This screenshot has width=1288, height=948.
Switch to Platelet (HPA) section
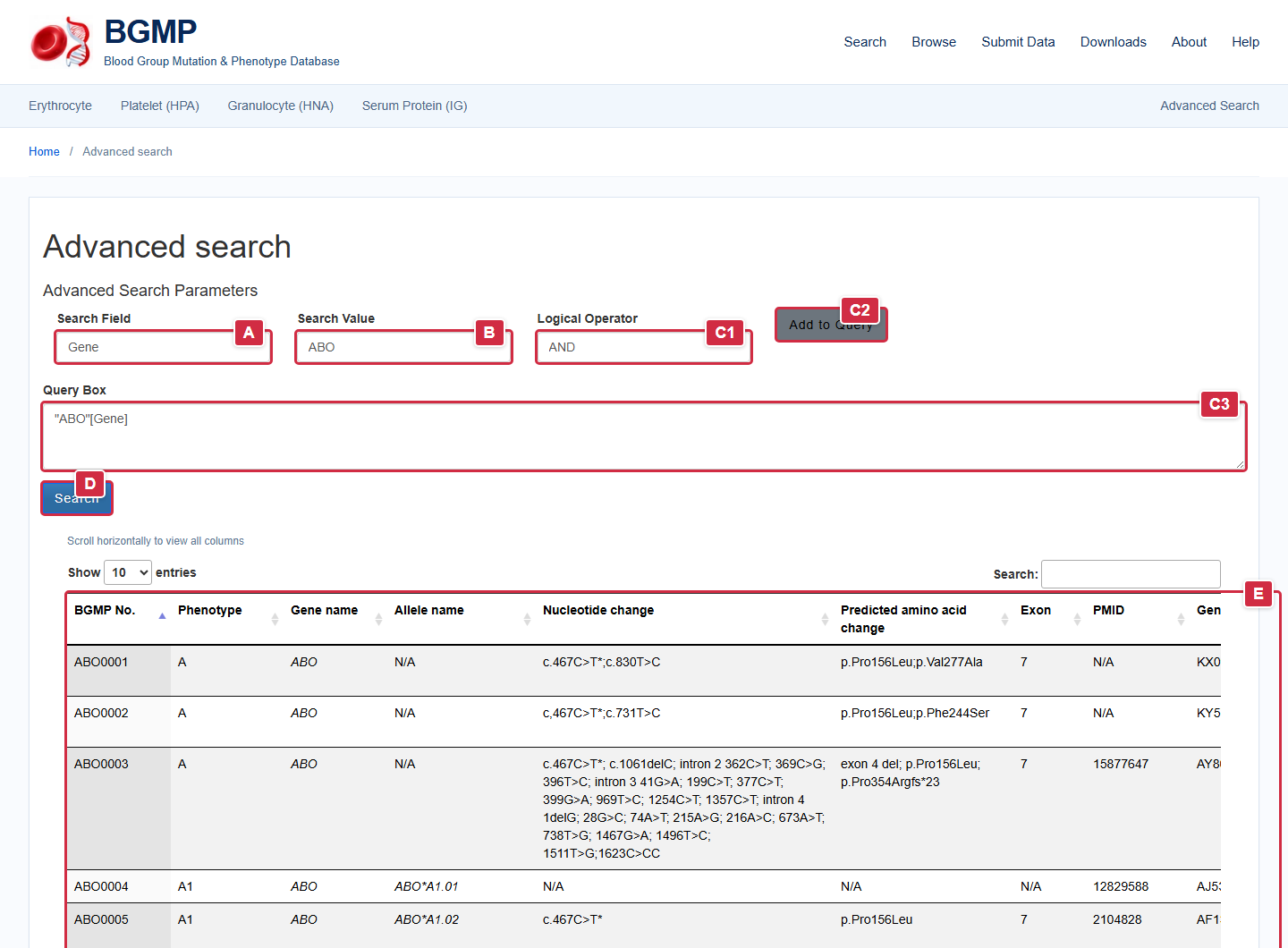pyautogui.click(x=160, y=106)
